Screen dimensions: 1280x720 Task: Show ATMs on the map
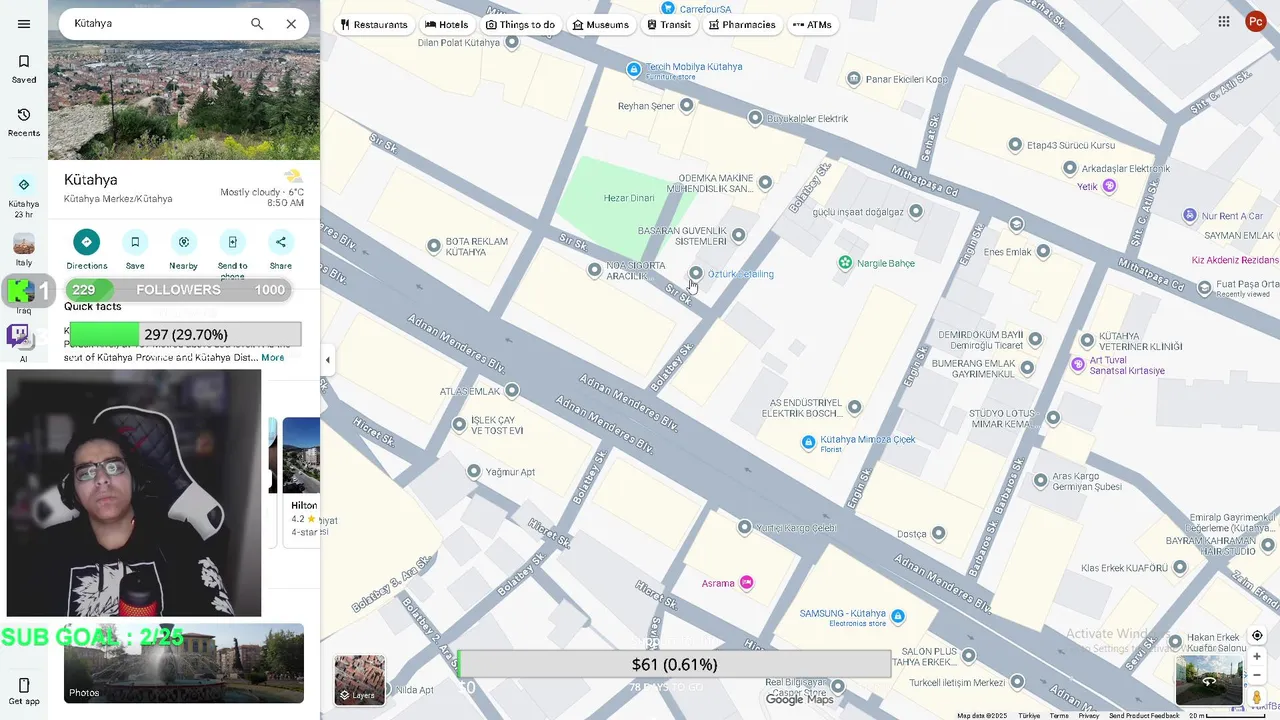pos(812,24)
